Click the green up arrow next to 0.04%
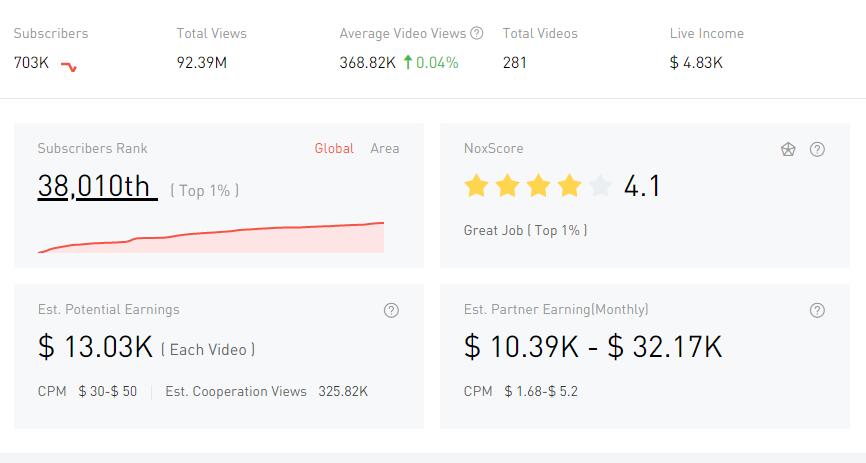The width and height of the screenshot is (866, 463). point(407,63)
